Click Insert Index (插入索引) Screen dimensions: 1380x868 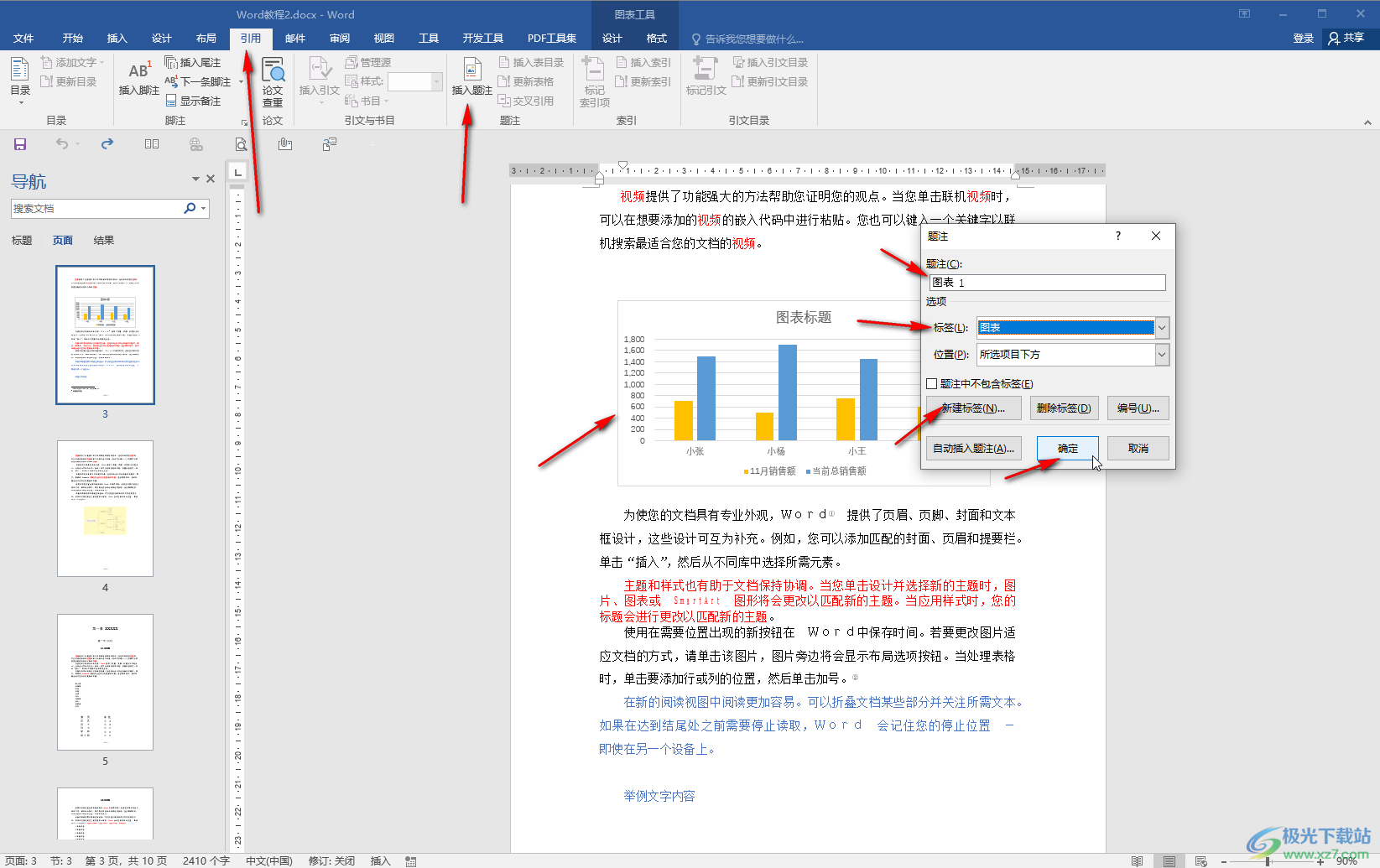pyautogui.click(x=643, y=62)
